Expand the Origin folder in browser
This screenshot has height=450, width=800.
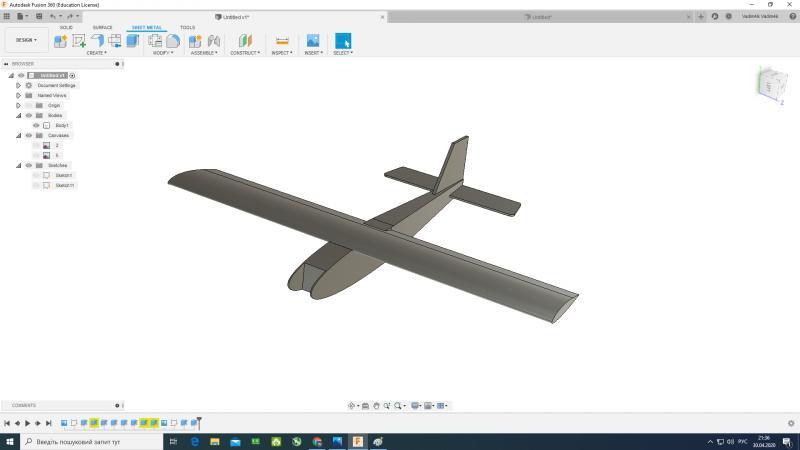[18, 105]
